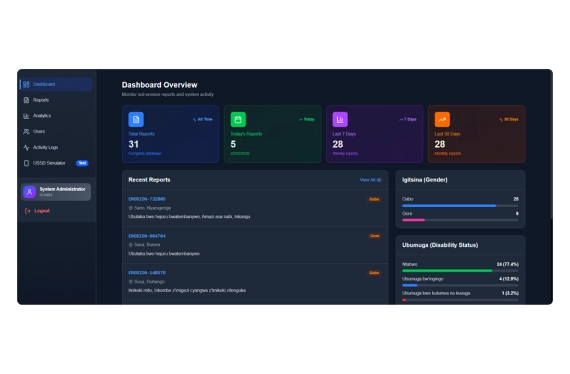
Task: Open View All recent reports
Action: coord(370,180)
